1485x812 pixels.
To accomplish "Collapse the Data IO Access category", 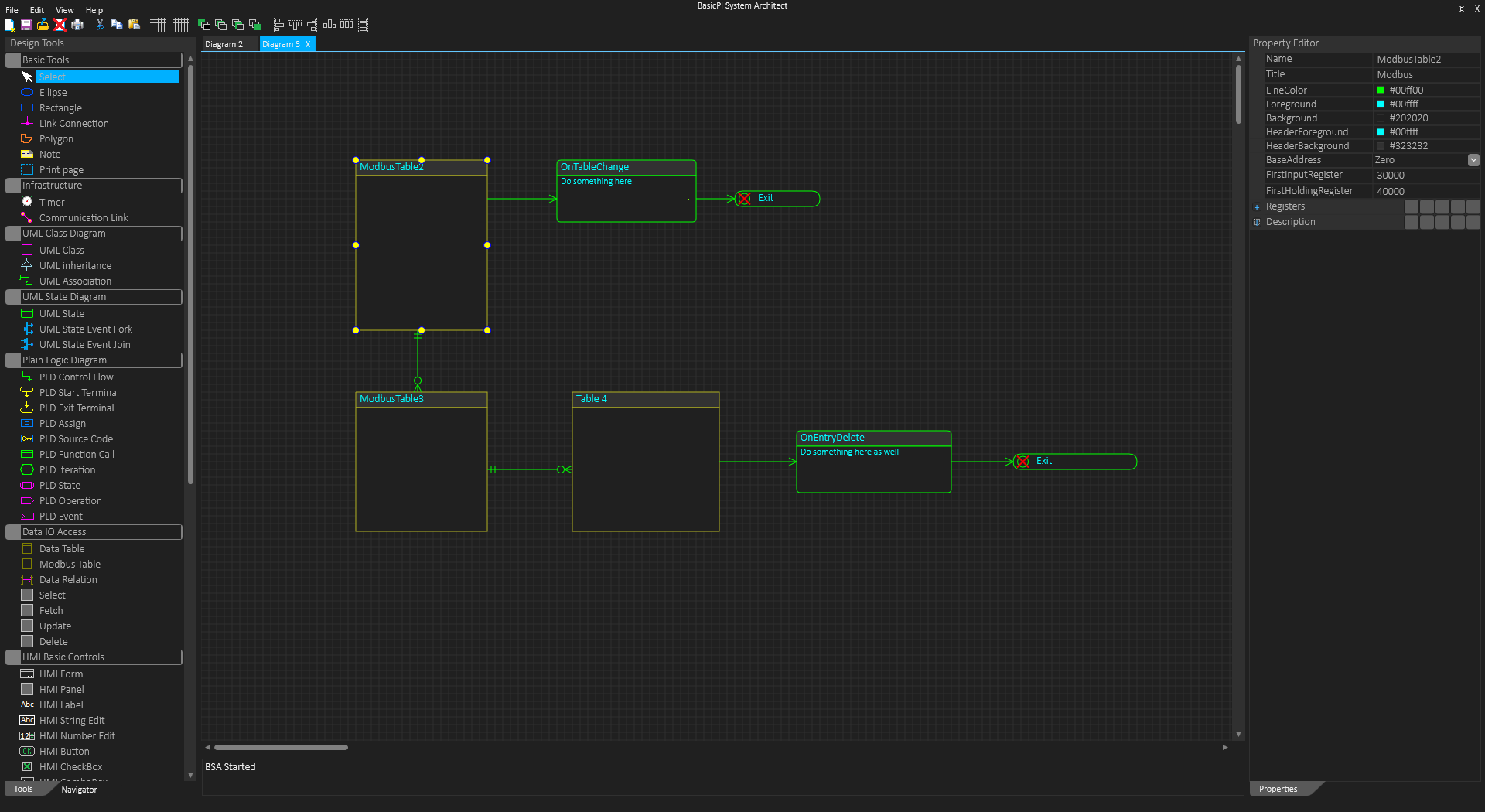I will 12,532.
